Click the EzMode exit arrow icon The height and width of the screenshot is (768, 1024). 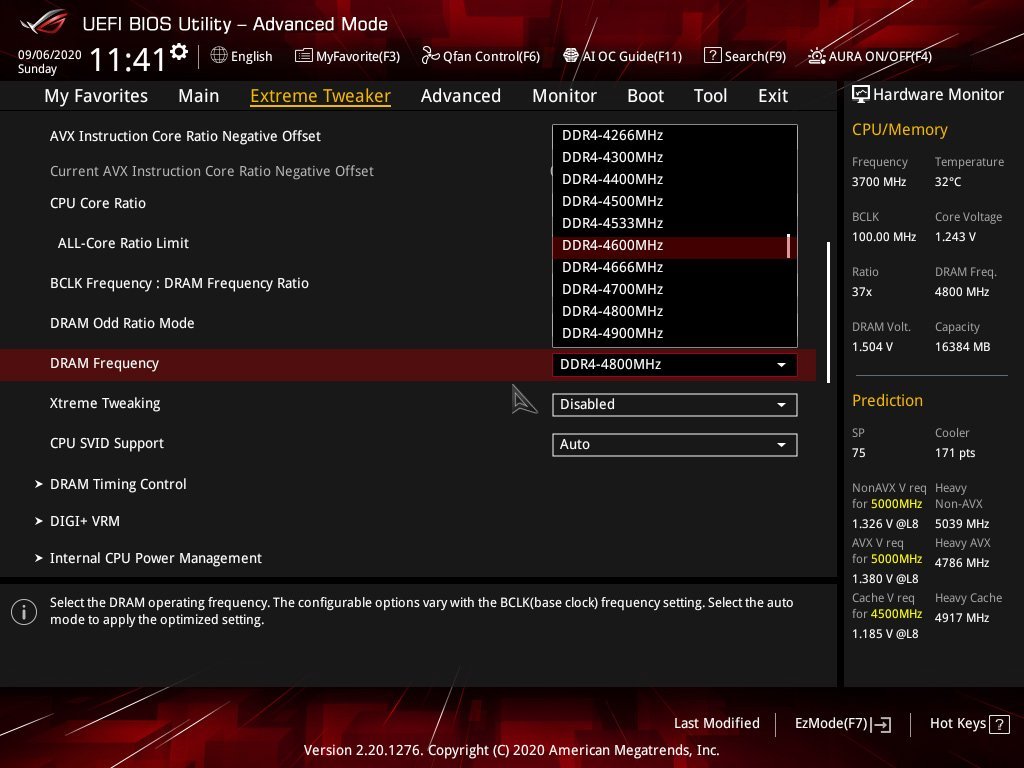click(880, 724)
